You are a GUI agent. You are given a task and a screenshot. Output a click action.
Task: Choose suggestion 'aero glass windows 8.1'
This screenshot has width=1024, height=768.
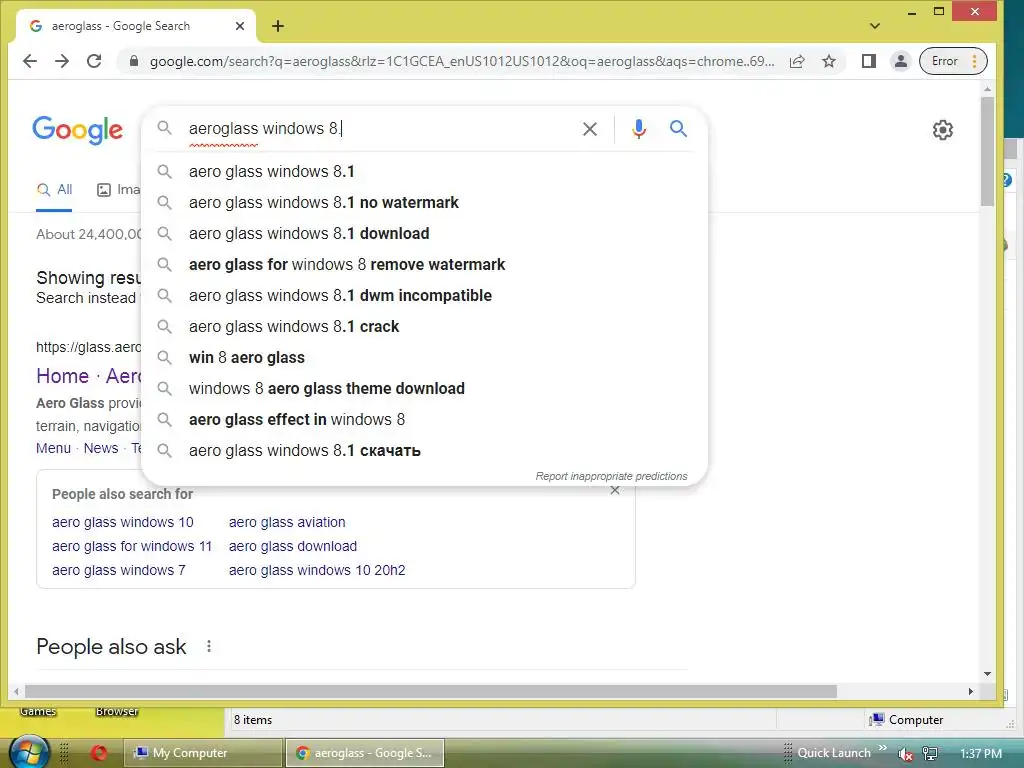point(424,172)
